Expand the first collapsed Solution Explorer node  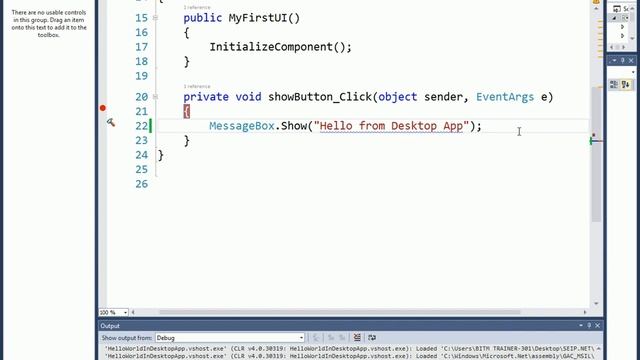coord(622,27)
